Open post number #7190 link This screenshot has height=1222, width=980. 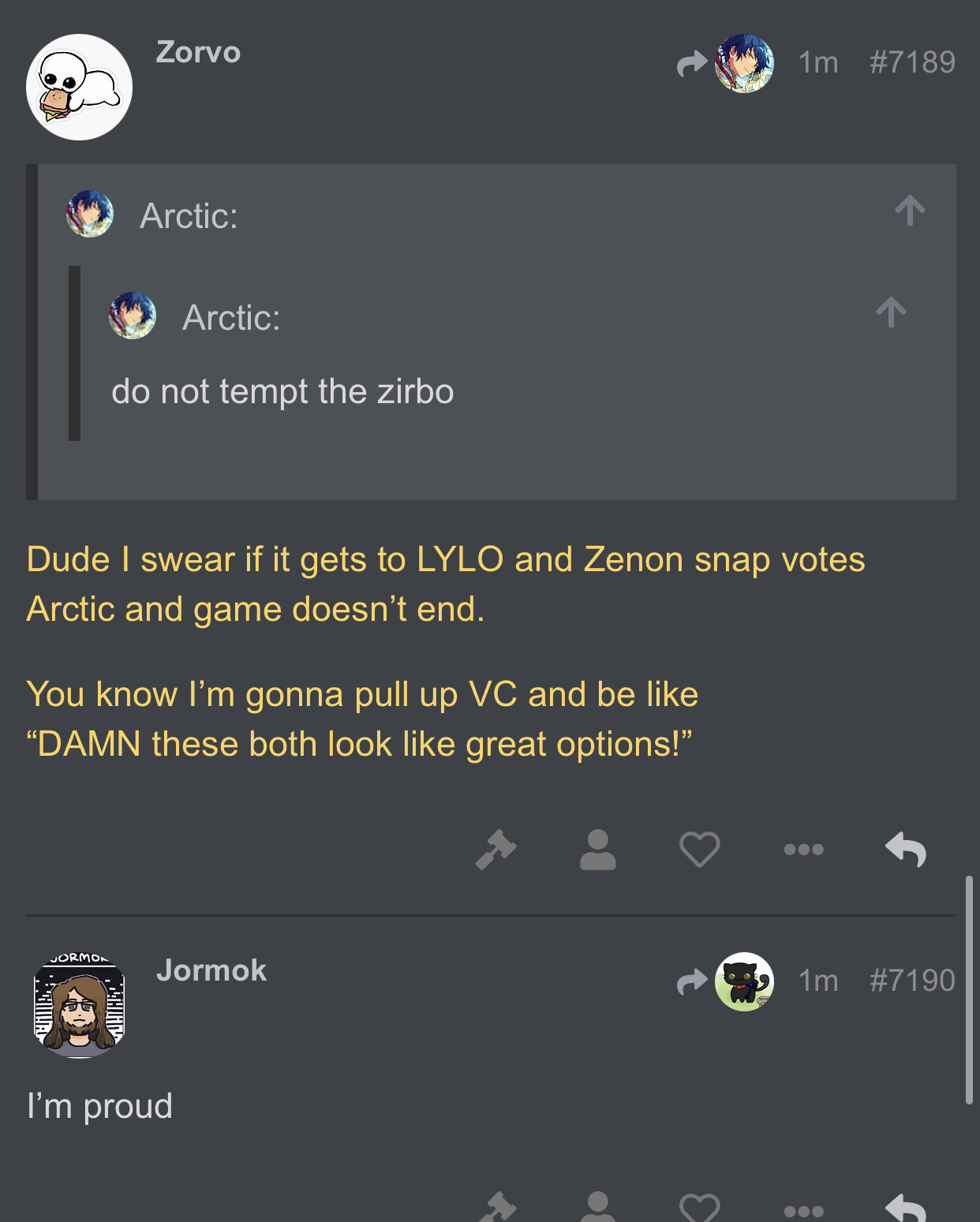912,981
